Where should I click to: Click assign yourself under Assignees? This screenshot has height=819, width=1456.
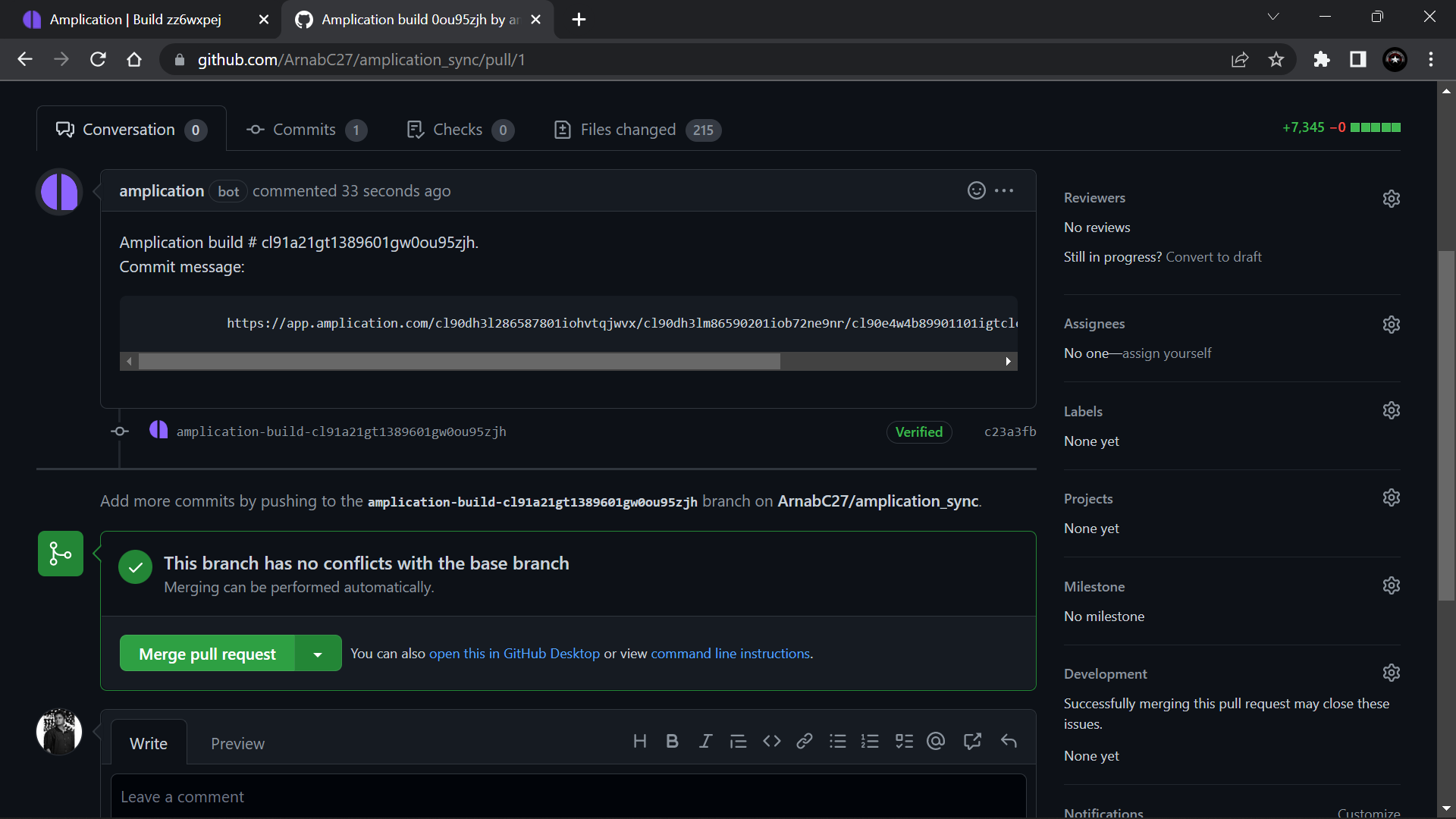(x=1166, y=353)
